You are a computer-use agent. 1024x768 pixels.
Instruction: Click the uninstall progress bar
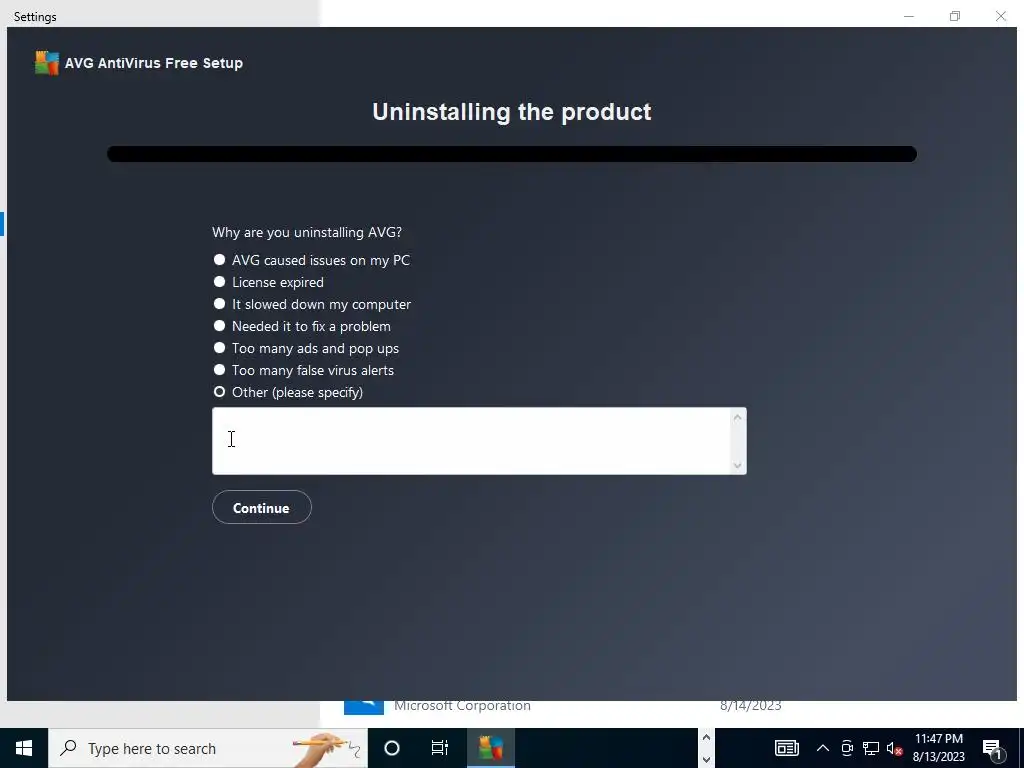[512, 154]
